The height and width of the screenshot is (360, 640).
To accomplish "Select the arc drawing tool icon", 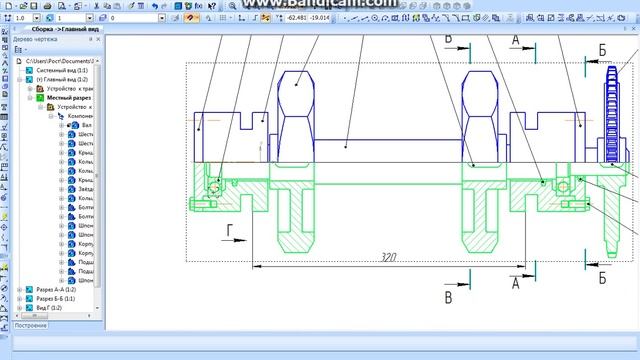I will (x=385, y=18).
